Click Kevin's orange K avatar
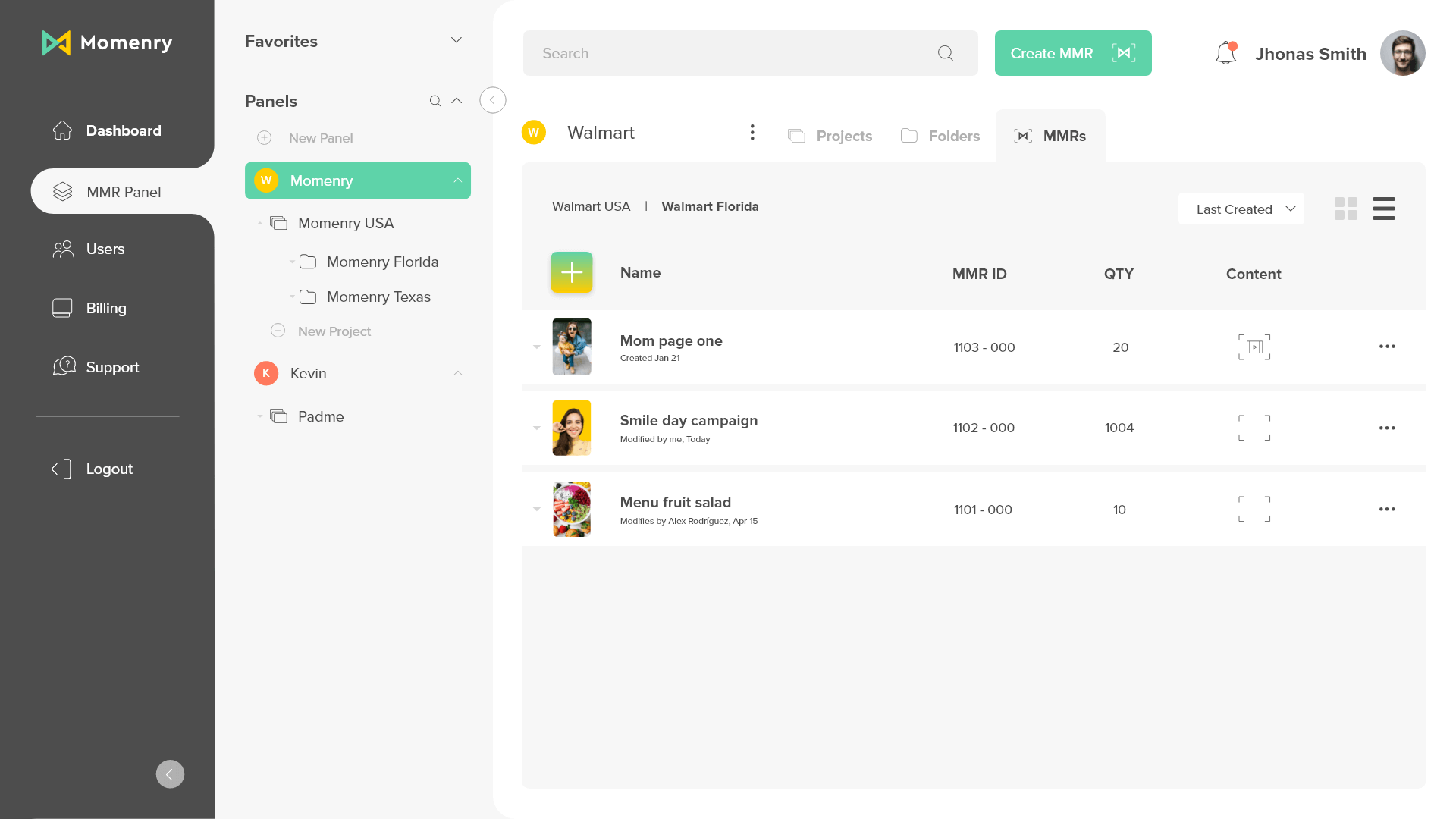 (x=266, y=373)
